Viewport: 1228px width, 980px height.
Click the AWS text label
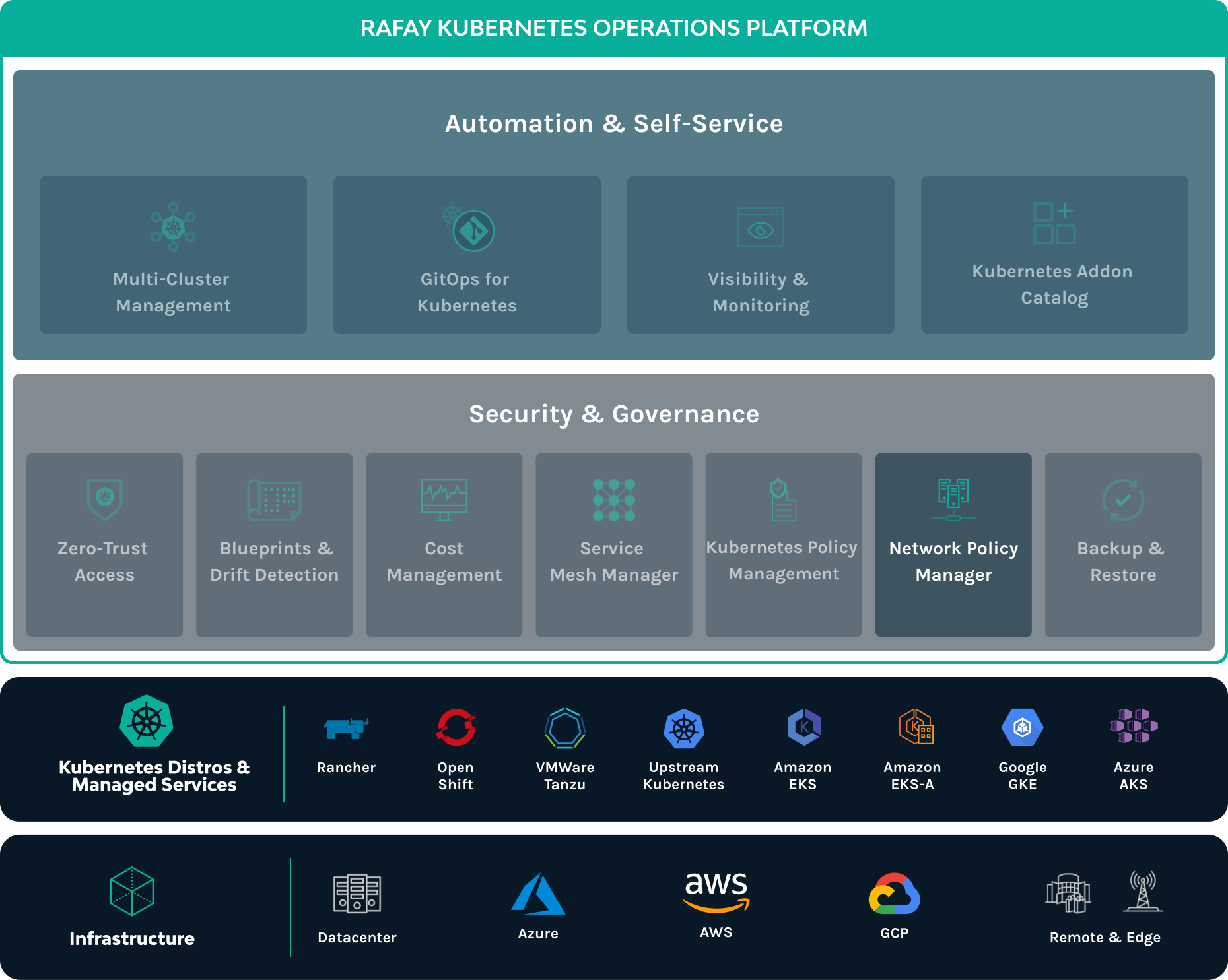coord(716,932)
